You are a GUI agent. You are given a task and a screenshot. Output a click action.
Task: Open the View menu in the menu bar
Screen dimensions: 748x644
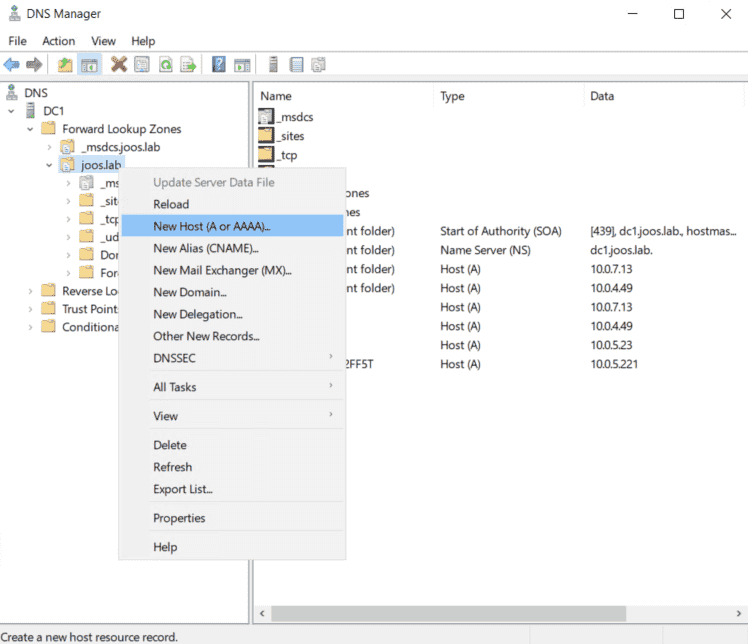click(104, 41)
